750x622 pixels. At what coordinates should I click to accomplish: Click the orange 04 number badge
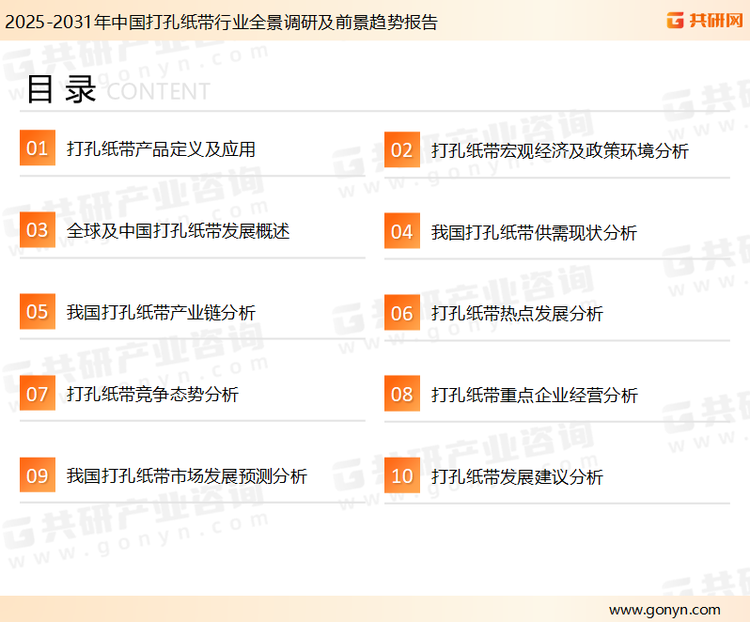(x=402, y=231)
